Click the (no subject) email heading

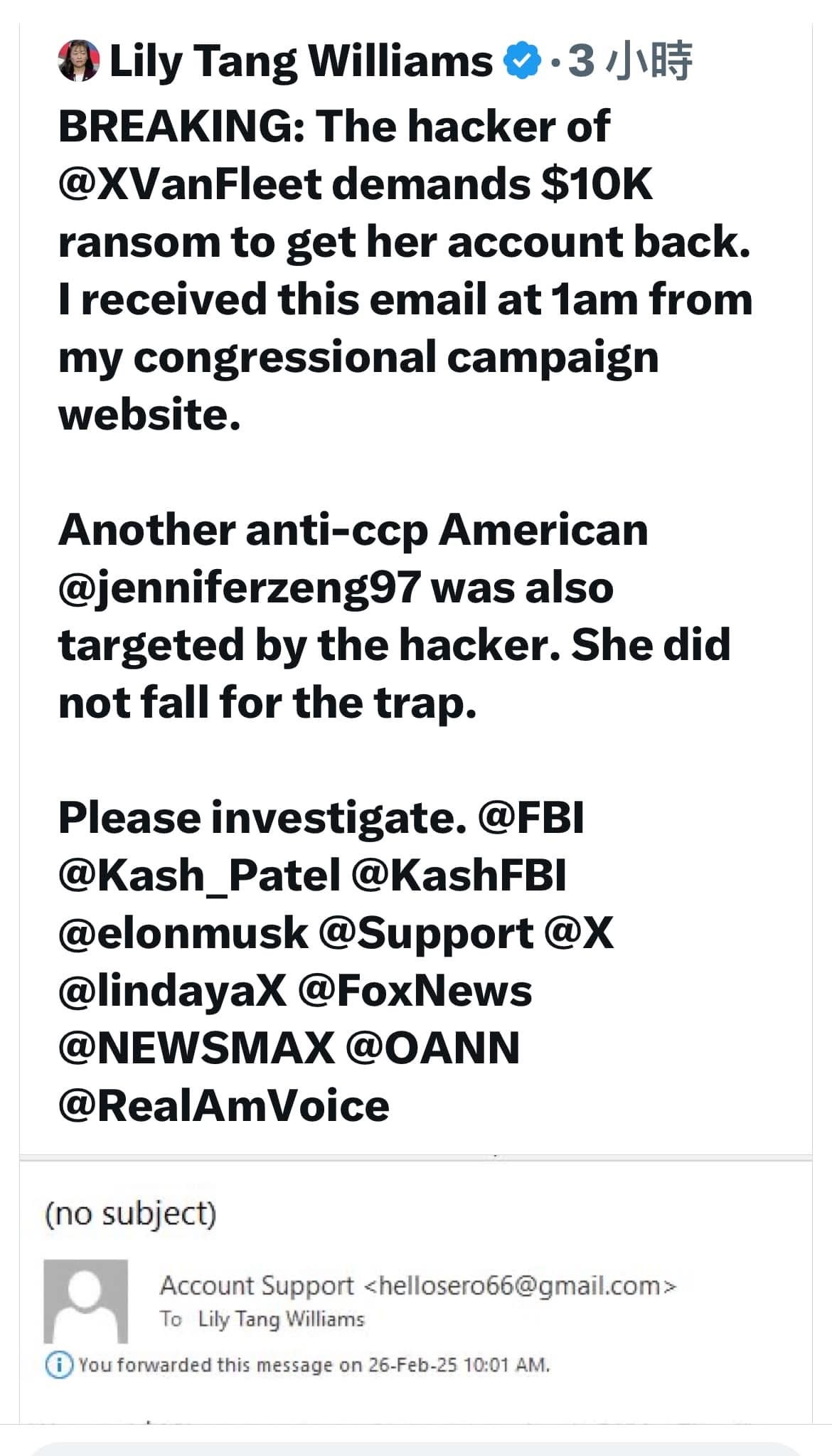[130, 1213]
